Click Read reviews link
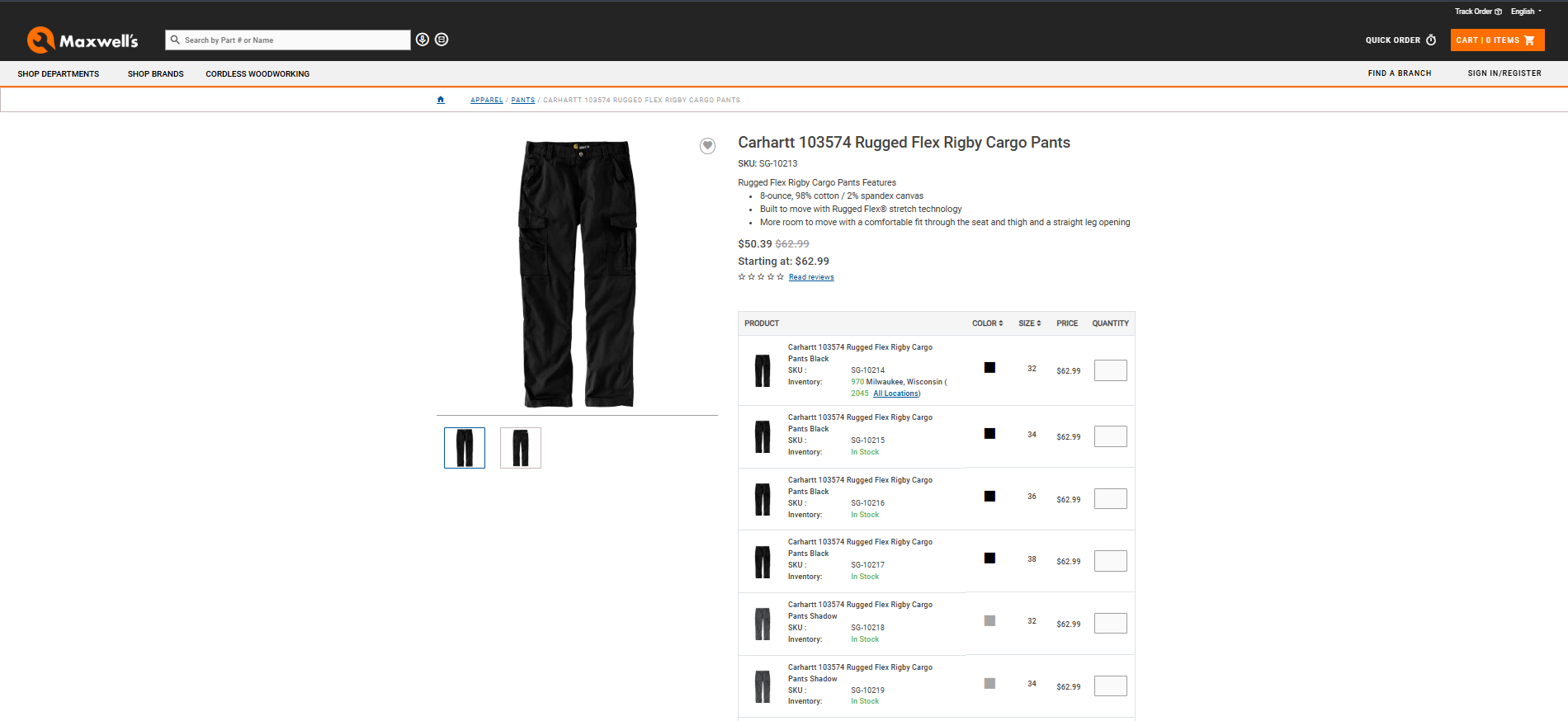The width and height of the screenshot is (1568, 721). click(811, 277)
